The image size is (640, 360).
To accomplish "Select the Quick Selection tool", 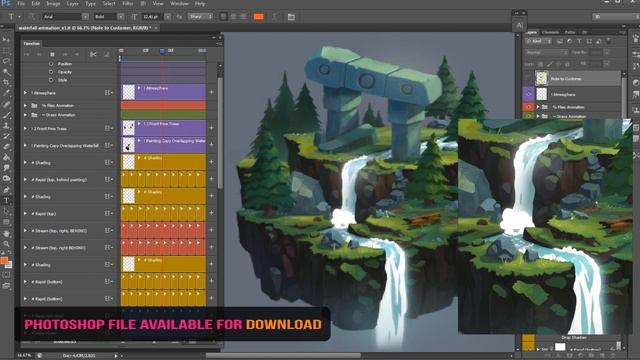I will 6,72.
